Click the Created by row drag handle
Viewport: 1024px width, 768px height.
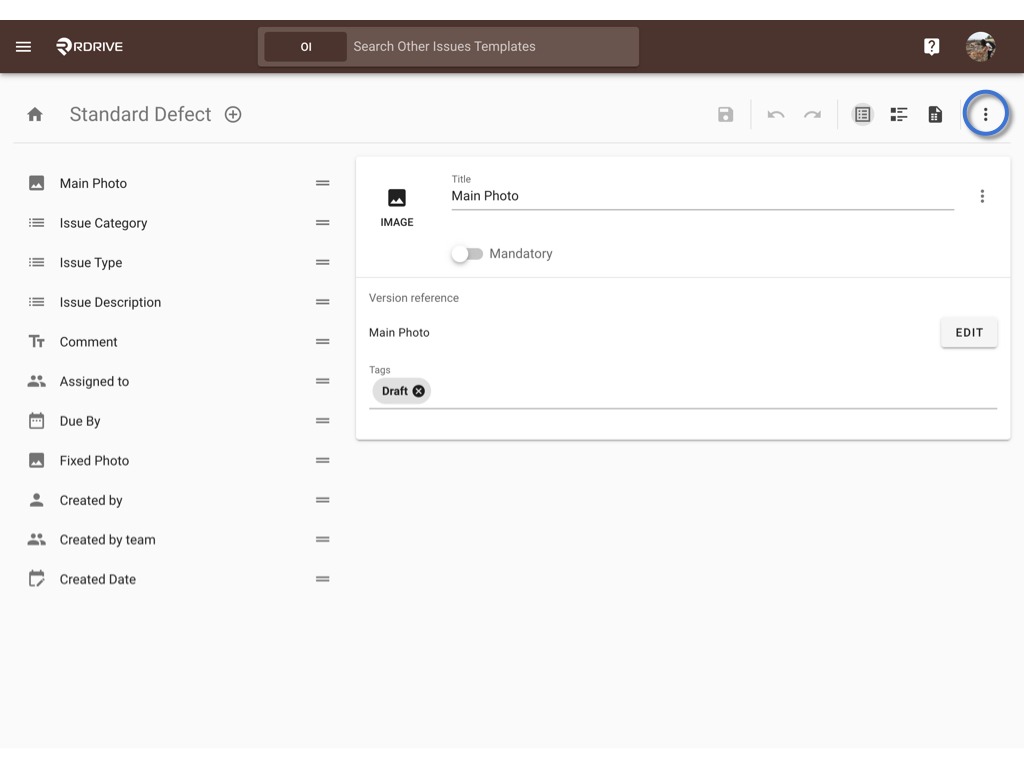[323, 500]
